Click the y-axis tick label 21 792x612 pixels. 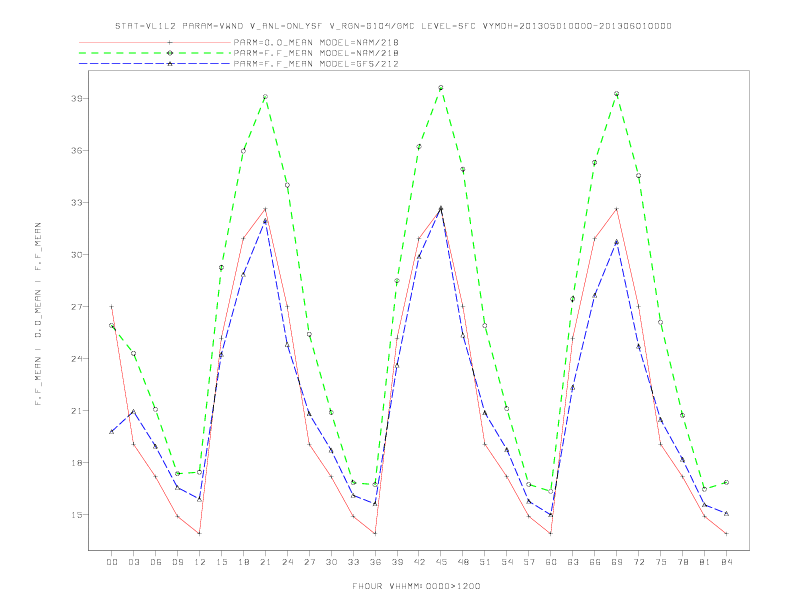[77, 411]
